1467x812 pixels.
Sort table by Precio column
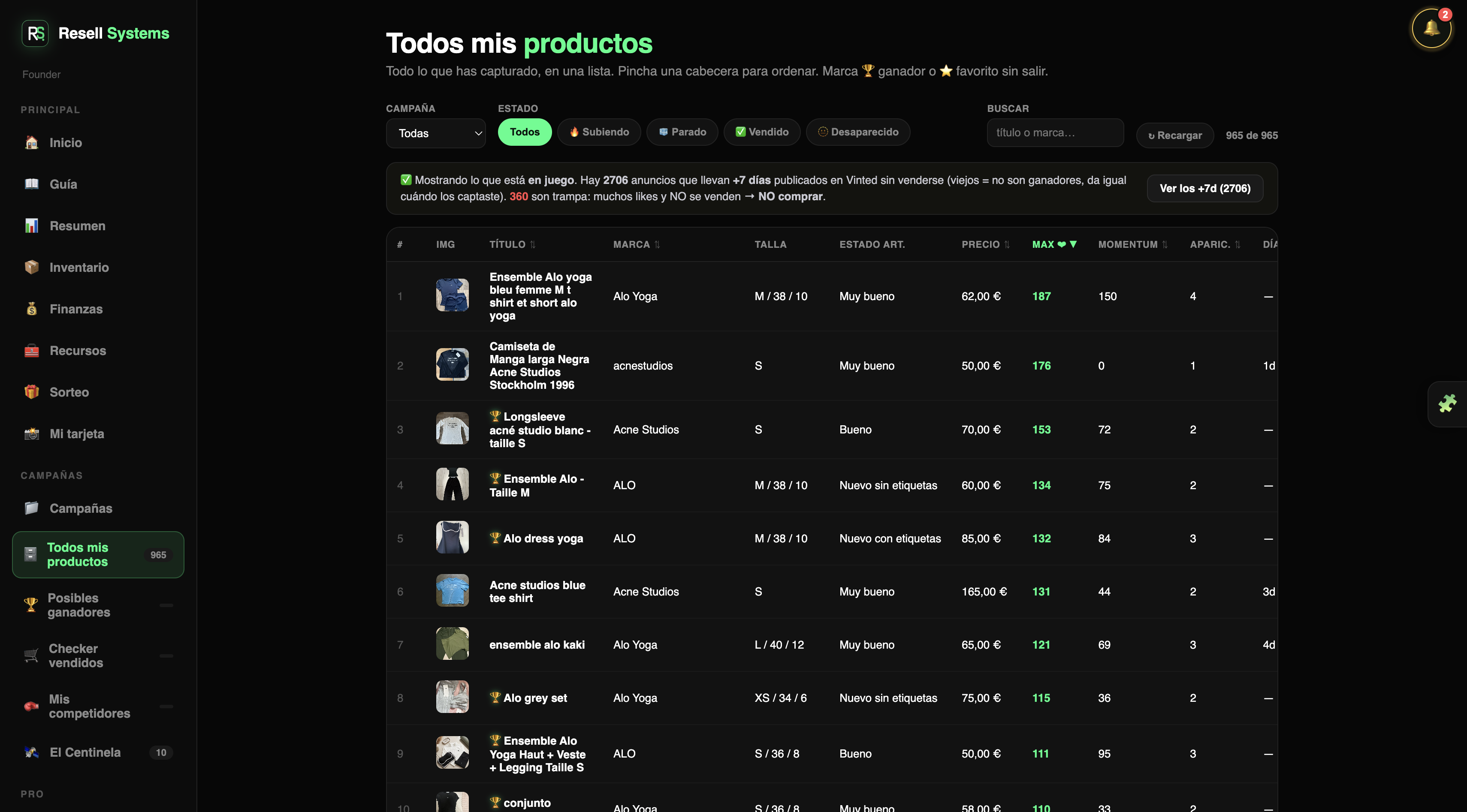coord(985,244)
